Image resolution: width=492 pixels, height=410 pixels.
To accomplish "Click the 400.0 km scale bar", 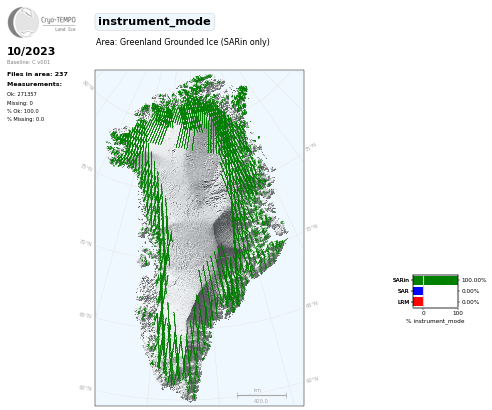I will 262,396.
